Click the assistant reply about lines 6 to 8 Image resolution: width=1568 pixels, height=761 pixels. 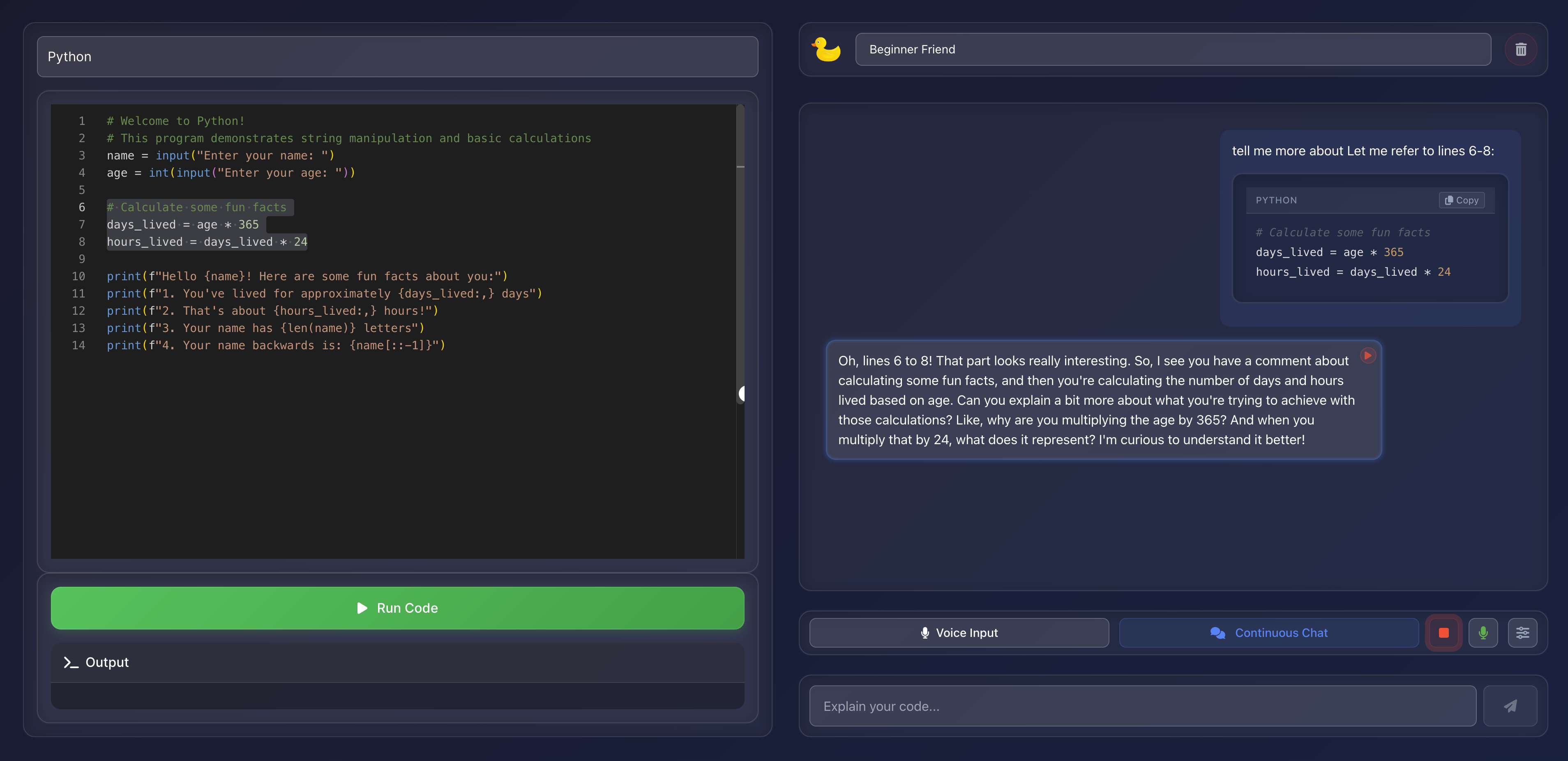1104,400
